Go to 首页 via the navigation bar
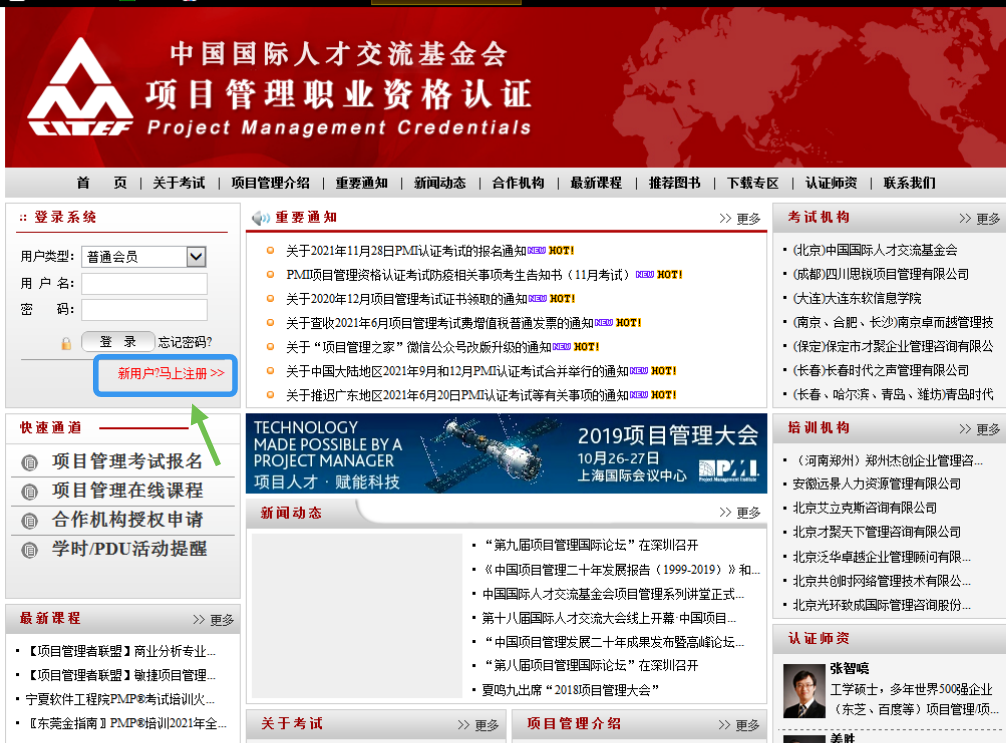The width and height of the screenshot is (1006, 743). [103, 184]
